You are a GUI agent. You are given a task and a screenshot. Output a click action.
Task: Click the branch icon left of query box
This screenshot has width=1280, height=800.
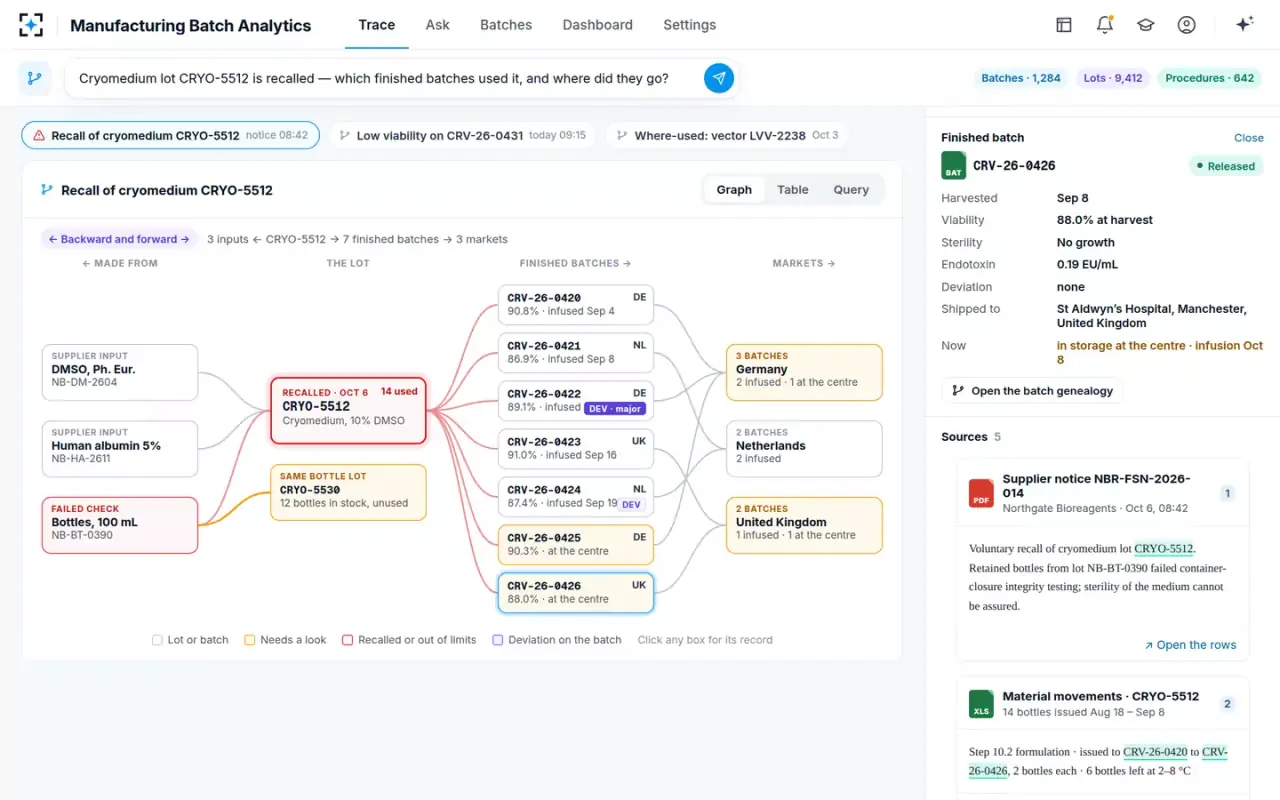pos(35,78)
